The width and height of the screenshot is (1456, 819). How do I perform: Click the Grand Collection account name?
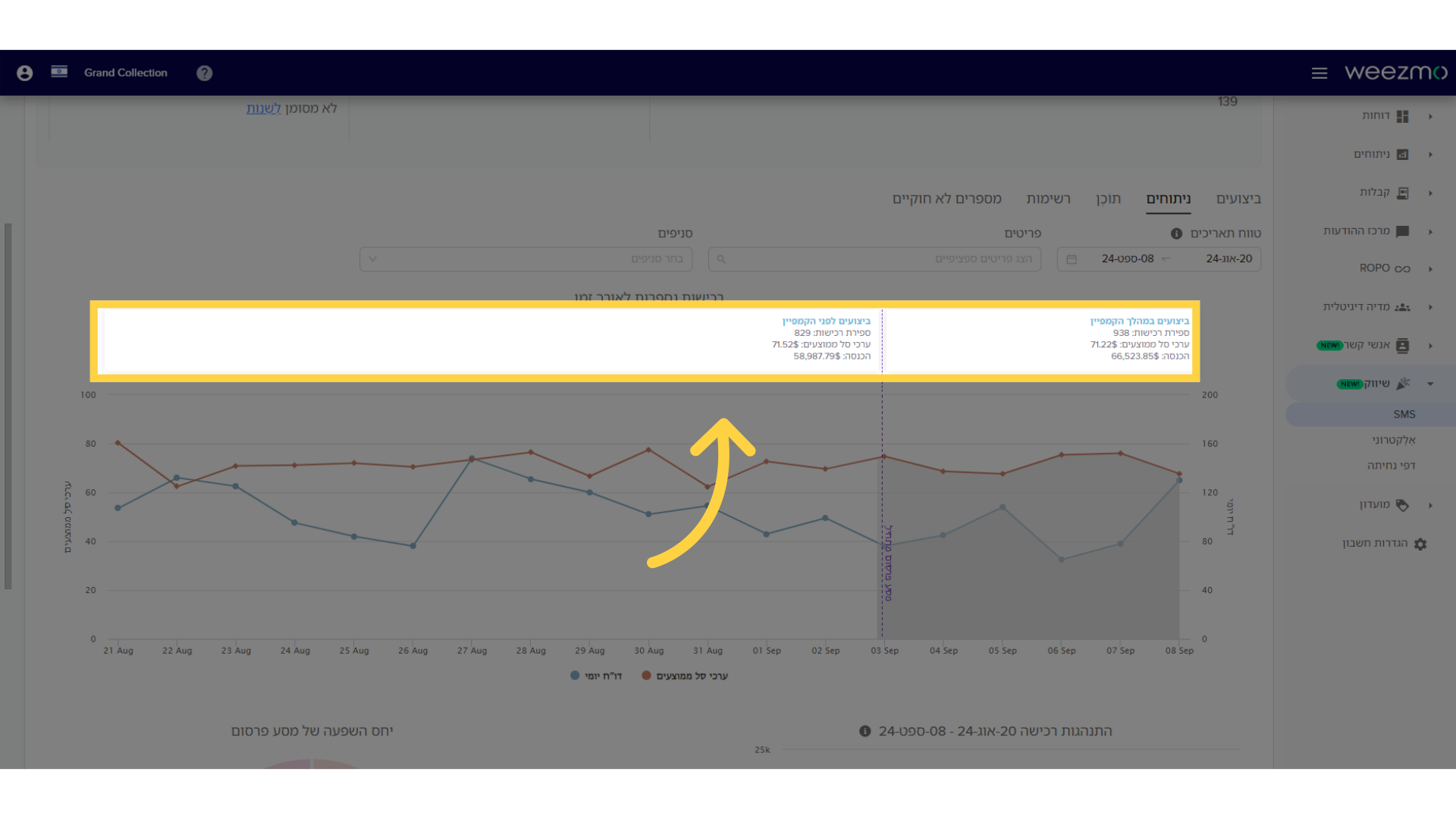pos(126,73)
